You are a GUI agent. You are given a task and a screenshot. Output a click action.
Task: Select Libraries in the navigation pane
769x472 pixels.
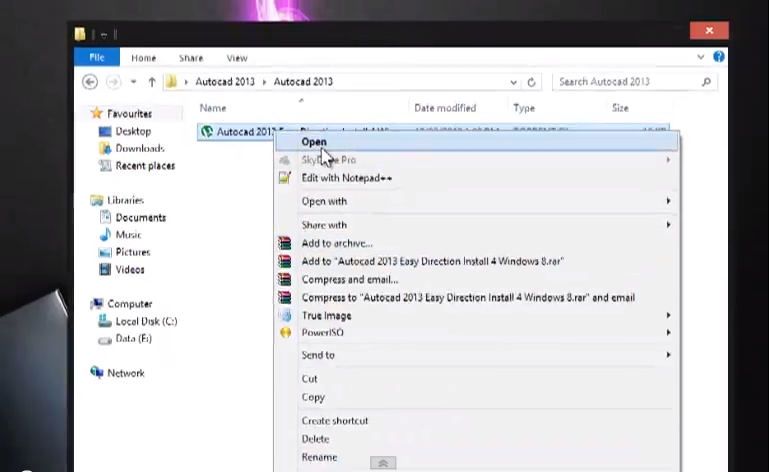(x=125, y=200)
